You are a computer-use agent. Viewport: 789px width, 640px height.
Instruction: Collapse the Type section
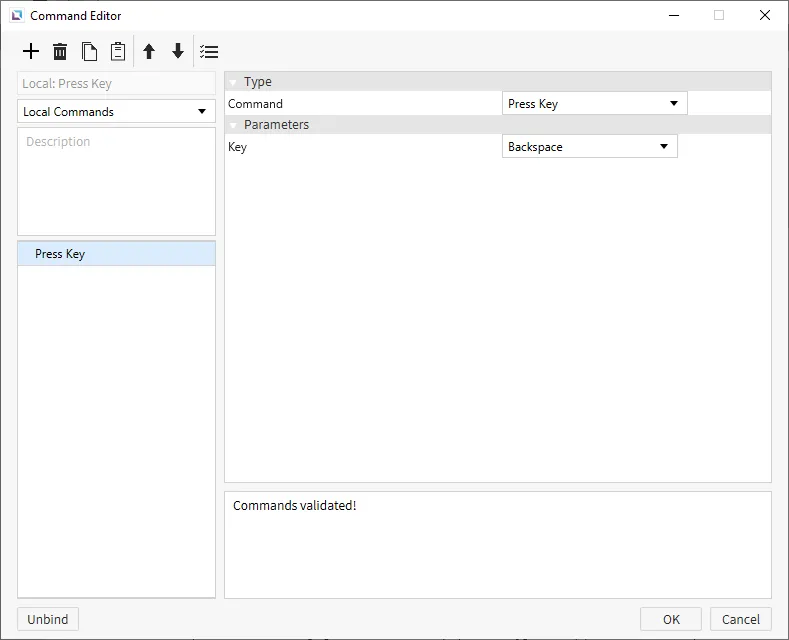pyautogui.click(x=233, y=82)
